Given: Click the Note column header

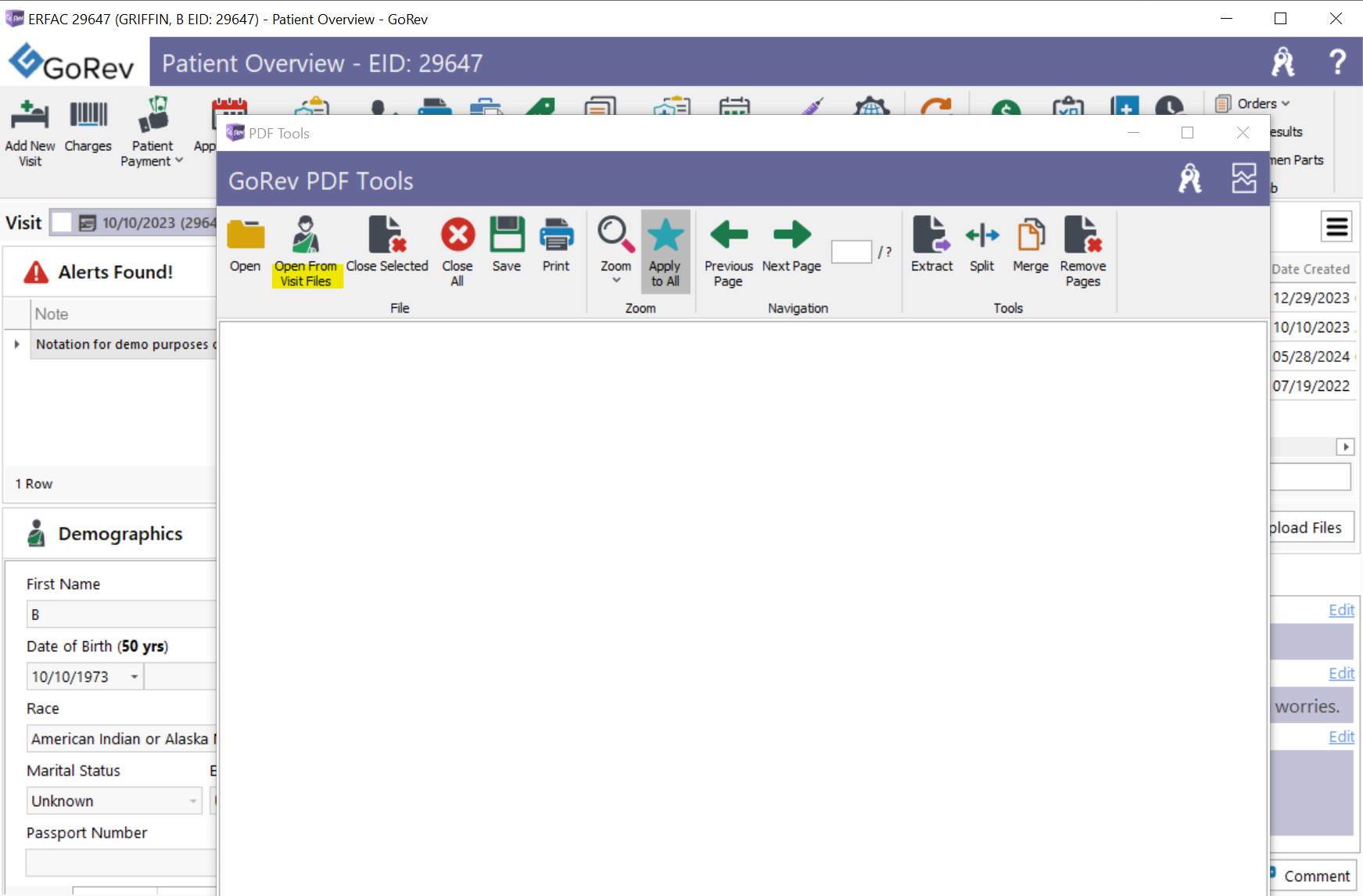Looking at the screenshot, I should (x=124, y=314).
